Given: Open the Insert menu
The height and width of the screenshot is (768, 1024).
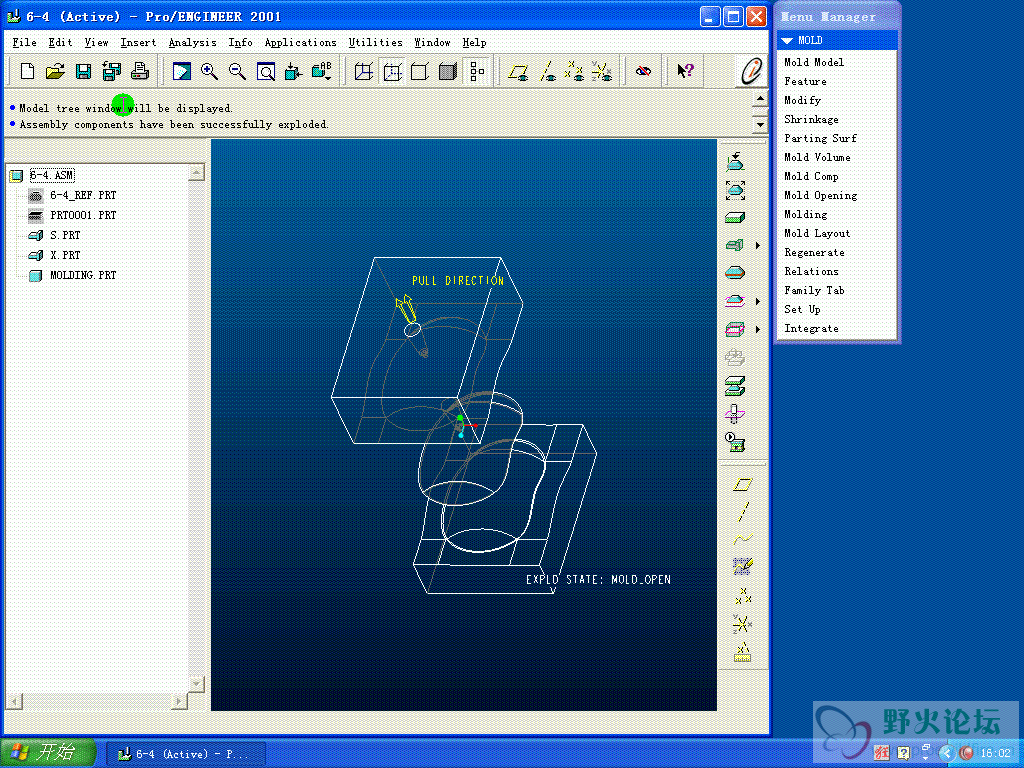Looking at the screenshot, I should click(x=138, y=42).
